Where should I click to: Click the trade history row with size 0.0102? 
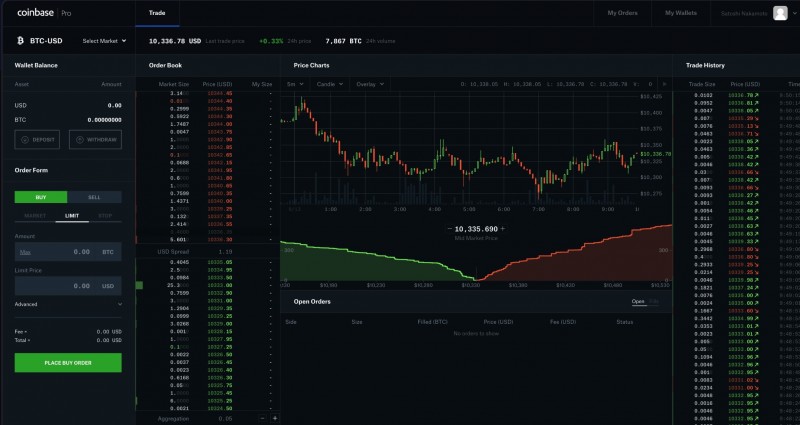coord(736,95)
